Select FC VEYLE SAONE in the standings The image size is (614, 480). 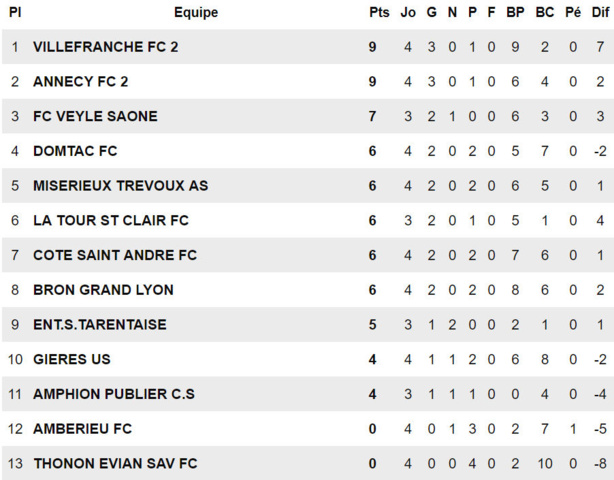click(x=95, y=116)
